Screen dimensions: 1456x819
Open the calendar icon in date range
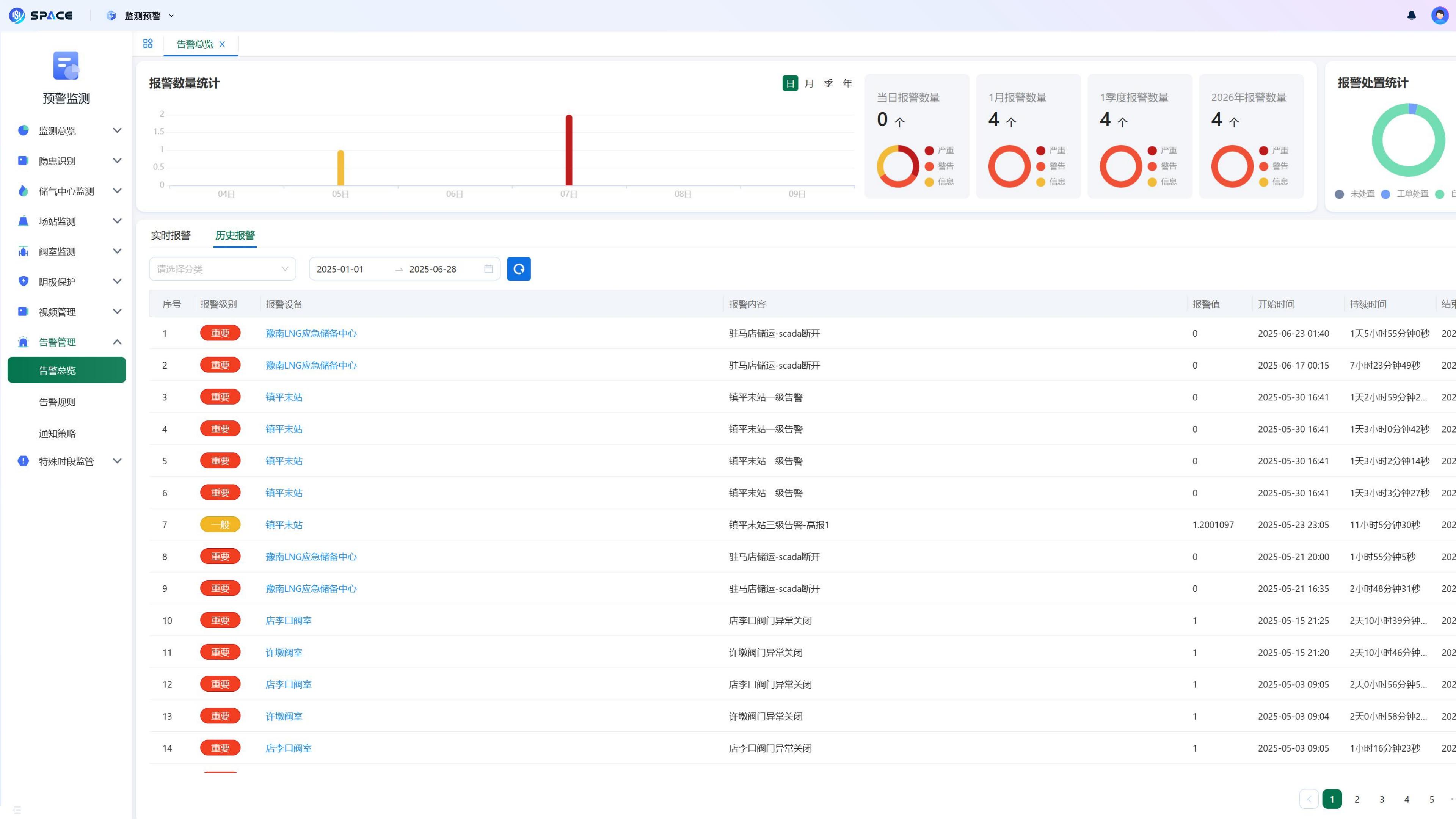[488, 269]
